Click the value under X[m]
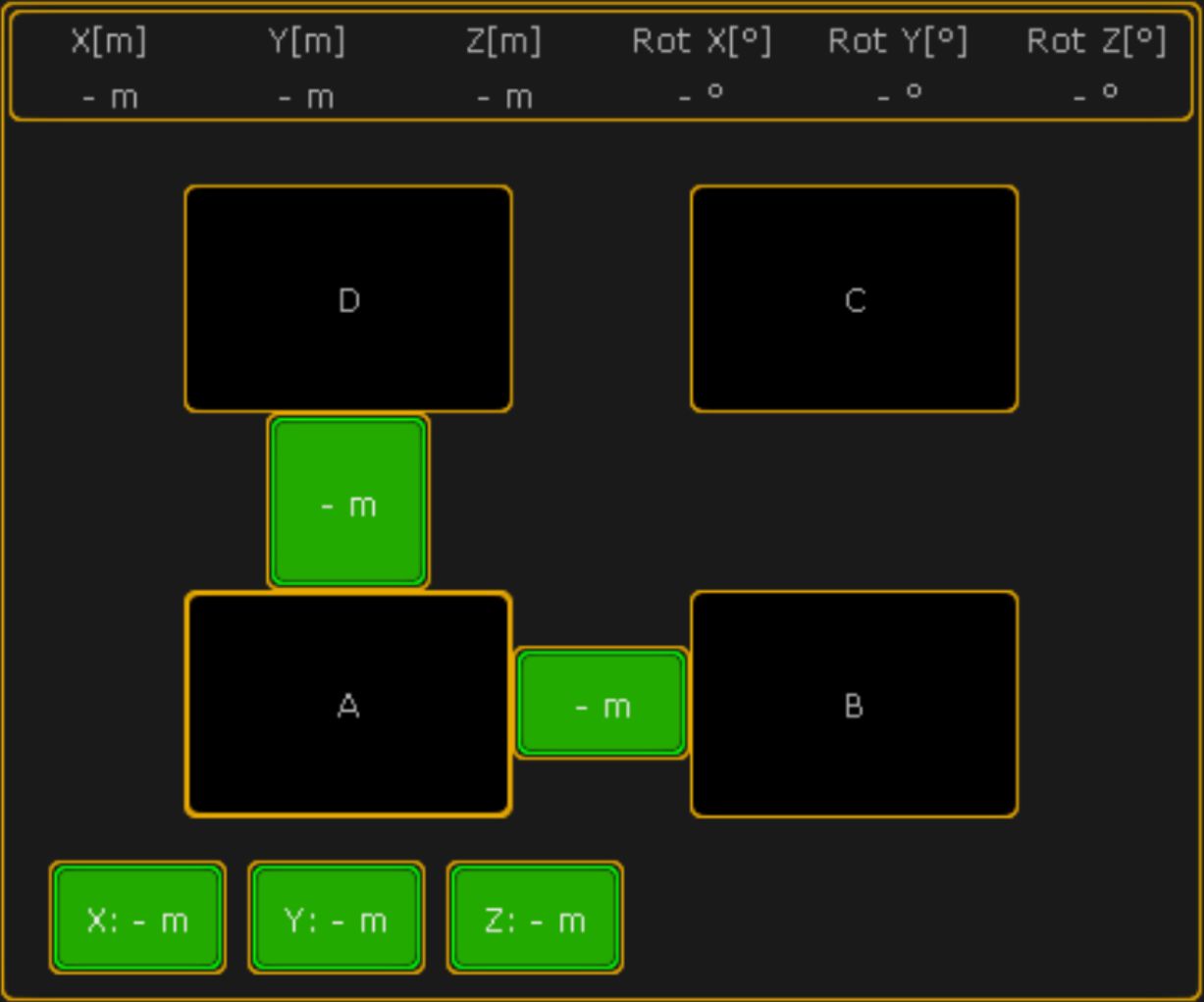Image resolution: width=1204 pixels, height=1002 pixels. tap(109, 96)
